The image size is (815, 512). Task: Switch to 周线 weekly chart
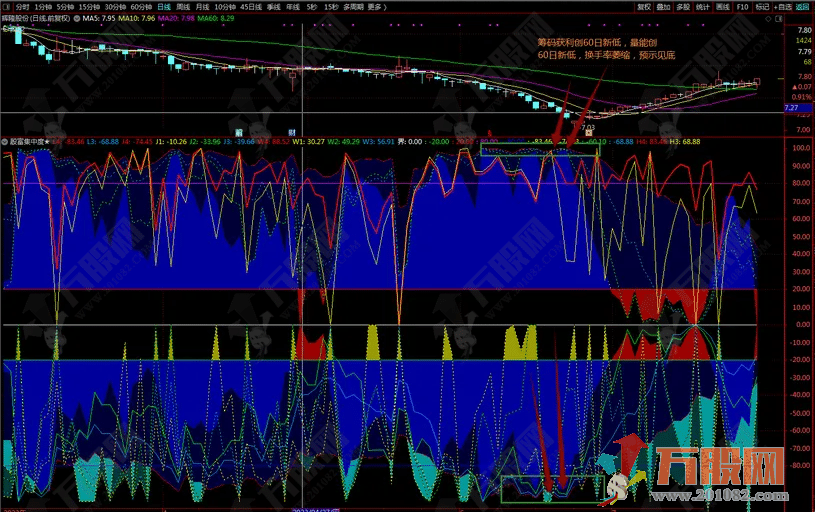point(183,7)
